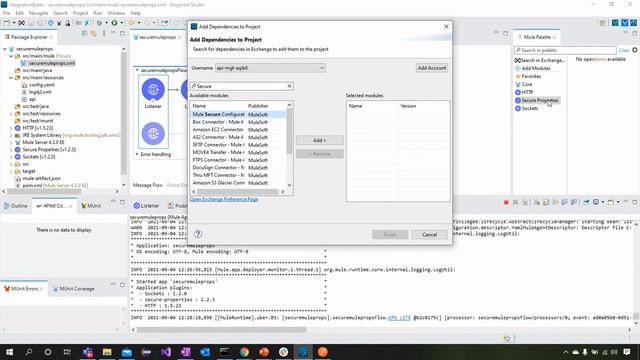This screenshot has width=640, height=360.
Task: Click Add Modules in Mule Palette
Action: [x=533, y=68]
